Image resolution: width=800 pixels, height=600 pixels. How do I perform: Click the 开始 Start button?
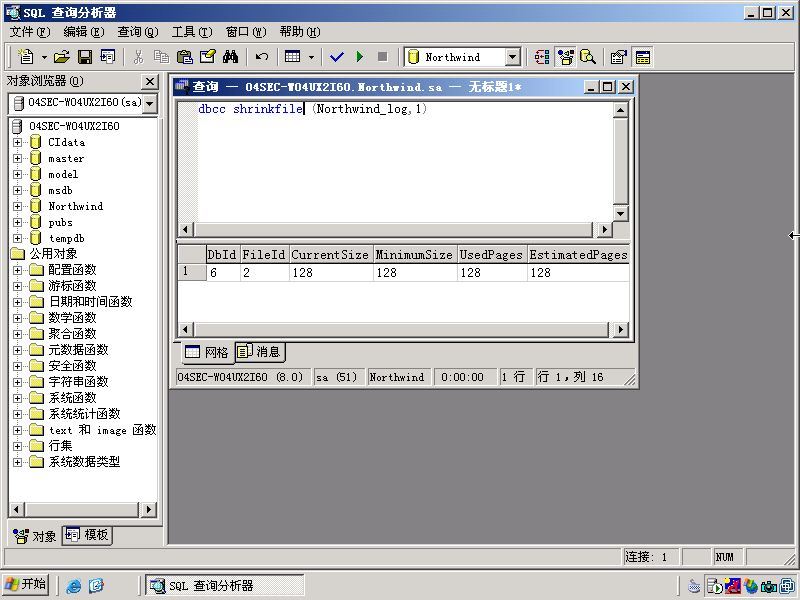click(26, 584)
